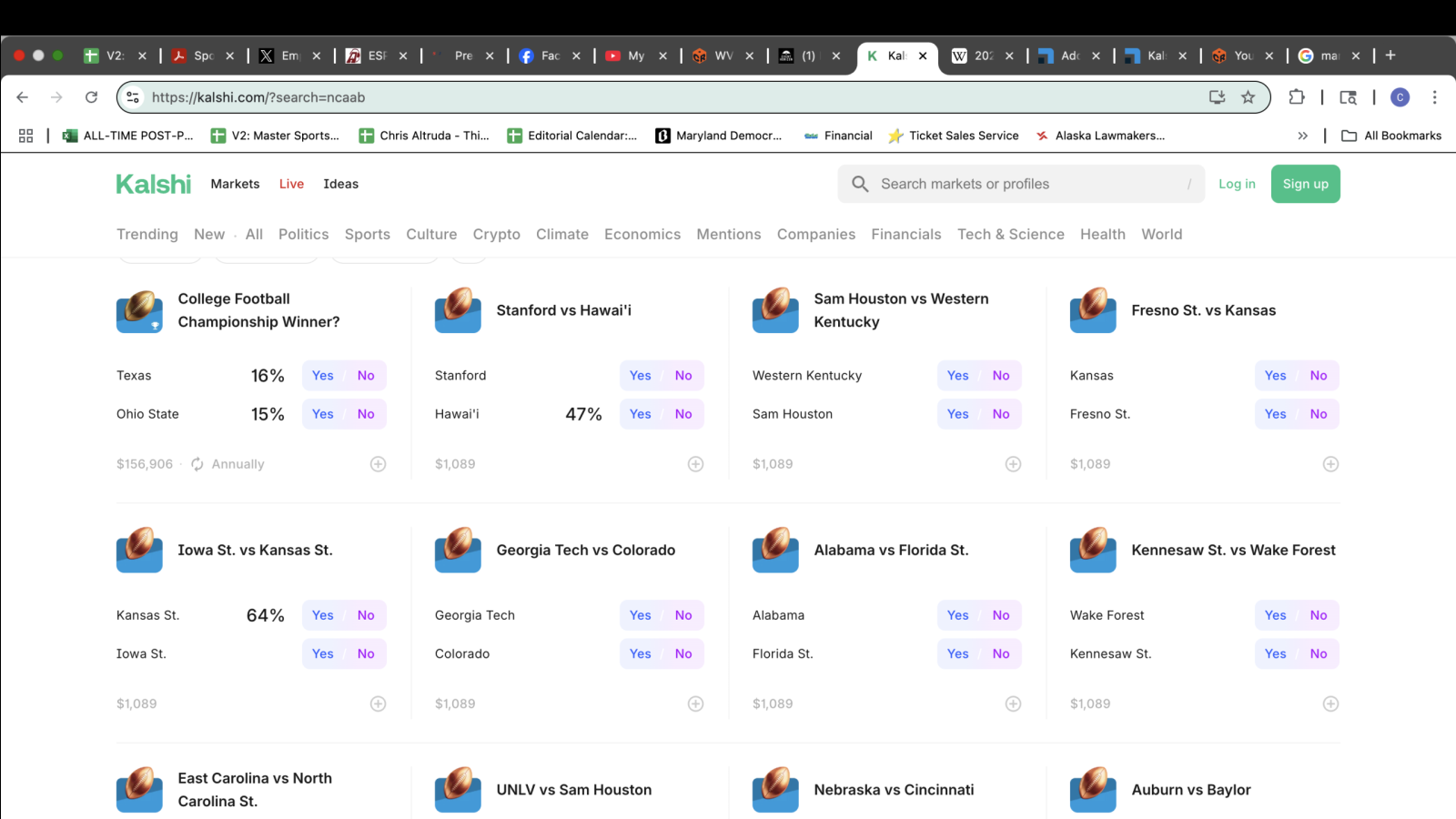Click the search magnifier icon
Screen dimensions: 1456x819
(860, 184)
